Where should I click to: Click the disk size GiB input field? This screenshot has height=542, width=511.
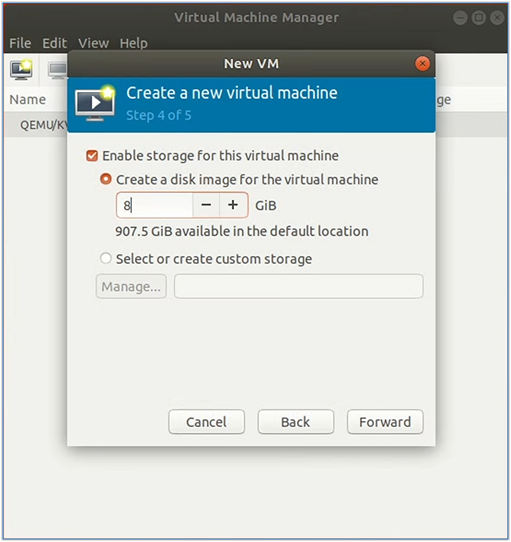coord(155,205)
